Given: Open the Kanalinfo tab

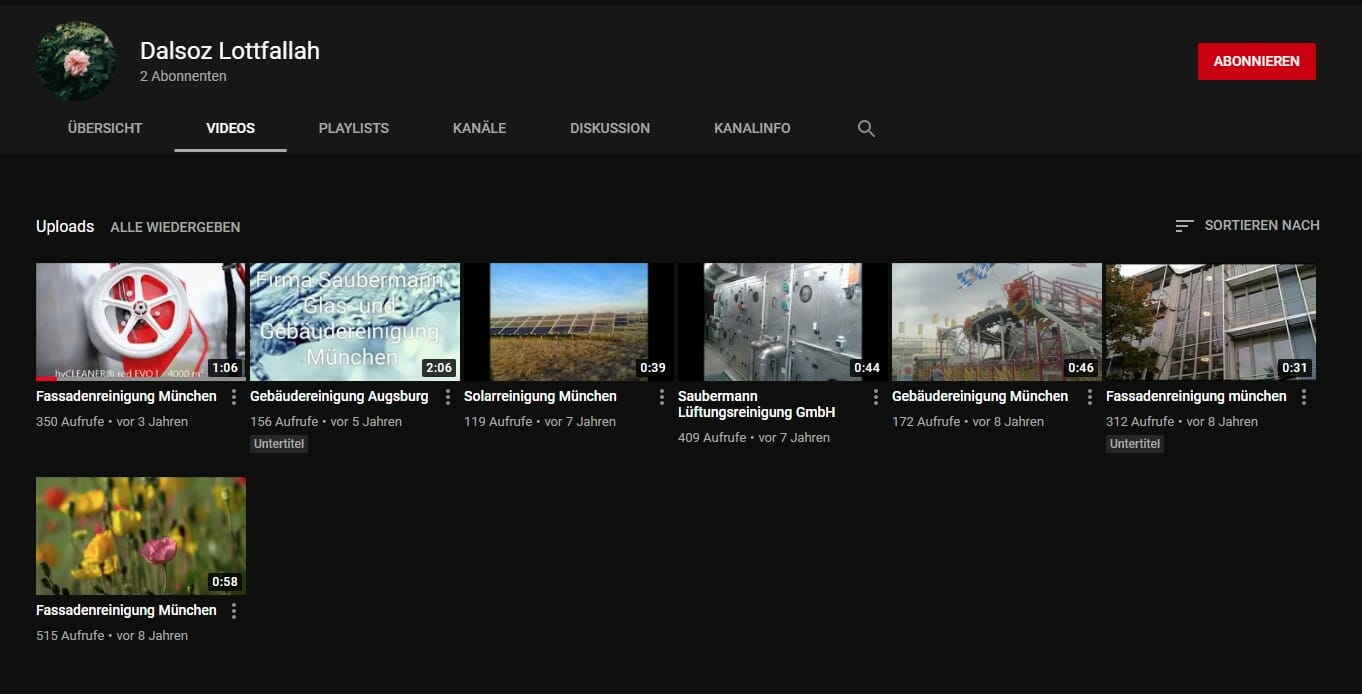Looking at the screenshot, I should (x=752, y=129).
